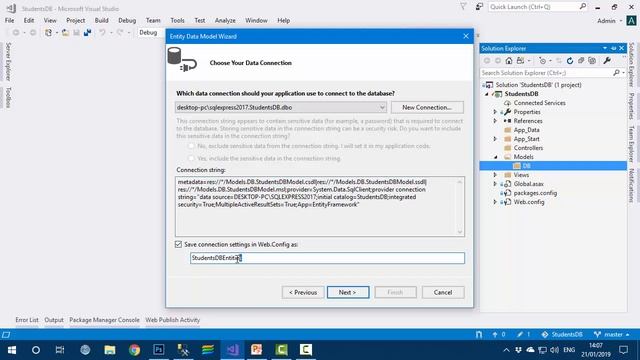Open the Output tab

(54, 320)
